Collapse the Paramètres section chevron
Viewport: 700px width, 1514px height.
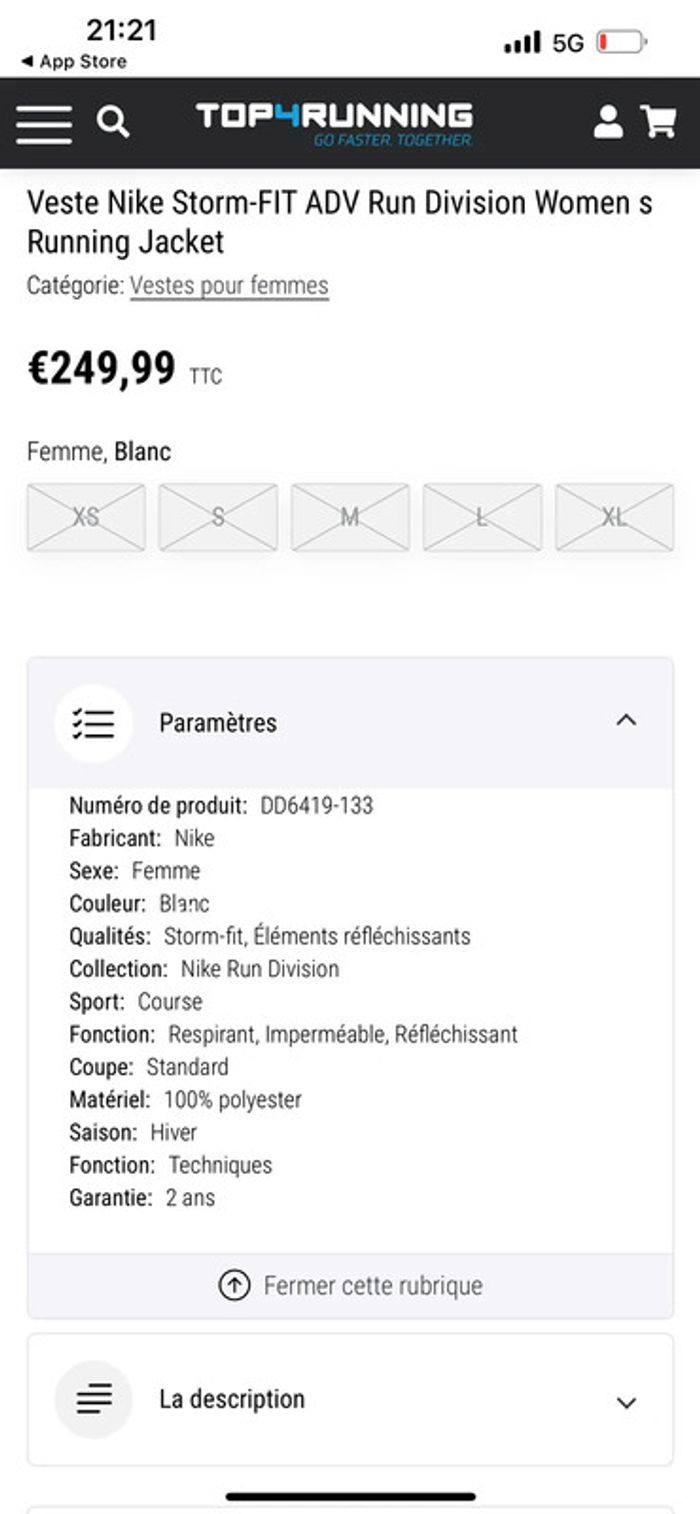point(626,720)
